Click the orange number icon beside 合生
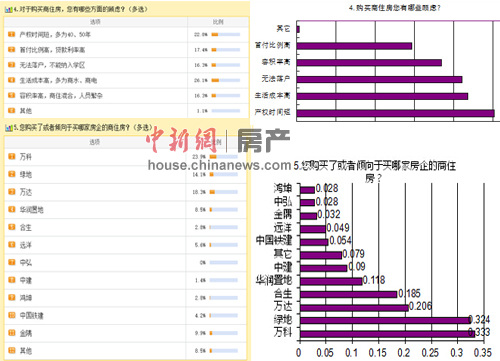The height and width of the screenshot is (361, 500). [x=12, y=227]
